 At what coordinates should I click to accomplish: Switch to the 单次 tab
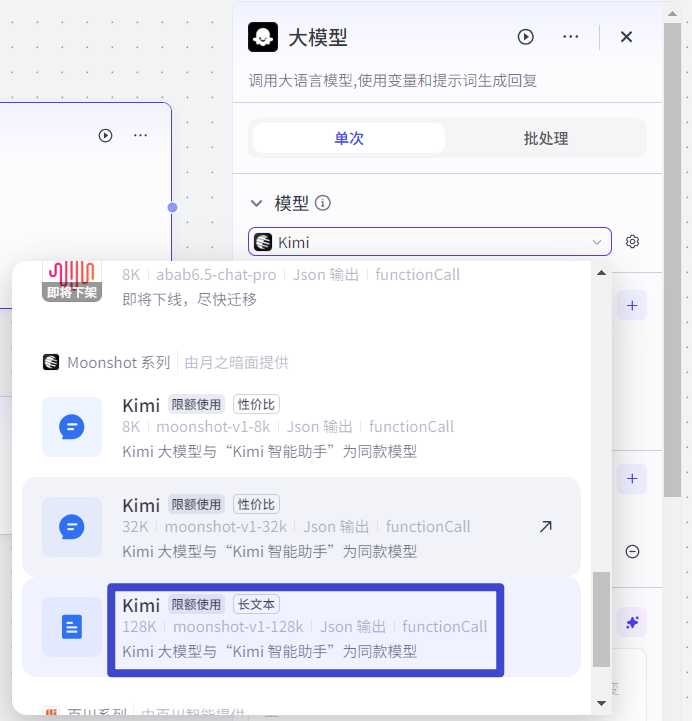click(349, 138)
